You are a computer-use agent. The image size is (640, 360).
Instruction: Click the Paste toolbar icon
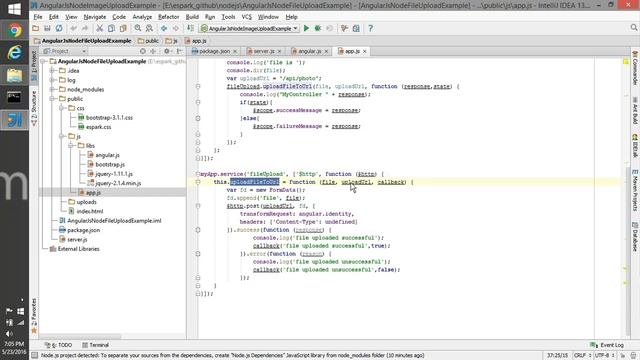click(x=123, y=28)
